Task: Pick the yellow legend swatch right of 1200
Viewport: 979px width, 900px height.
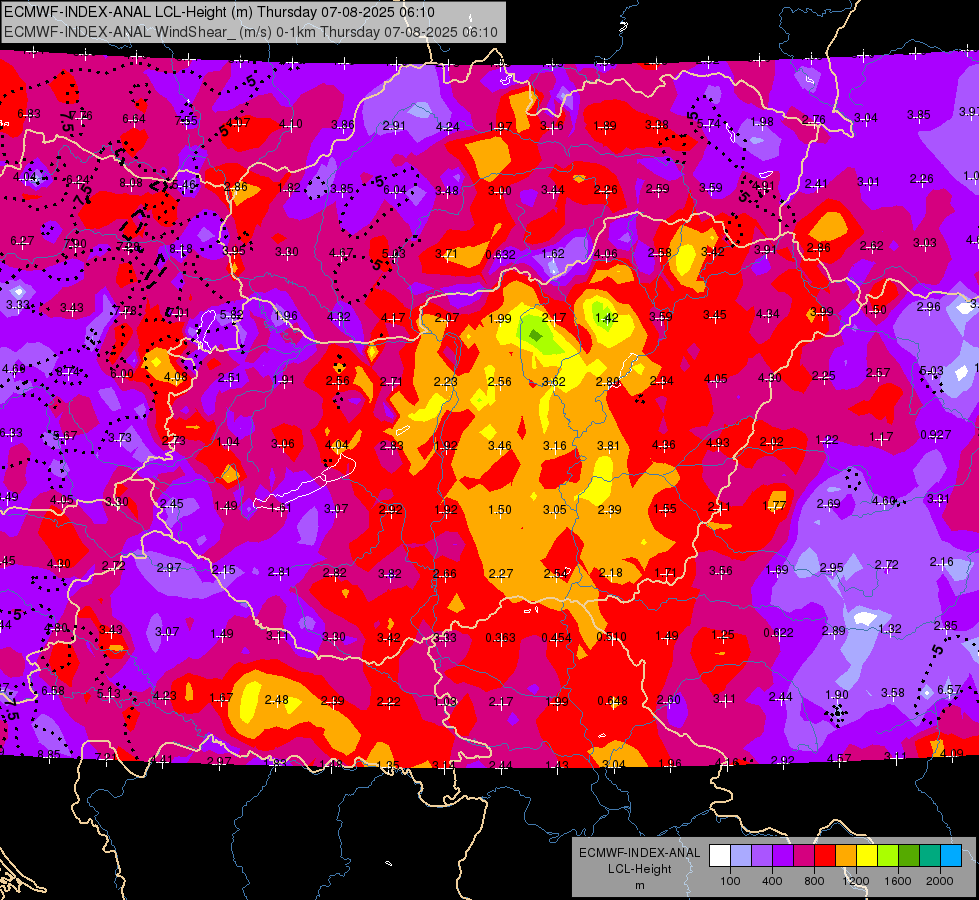Action: click(x=867, y=856)
